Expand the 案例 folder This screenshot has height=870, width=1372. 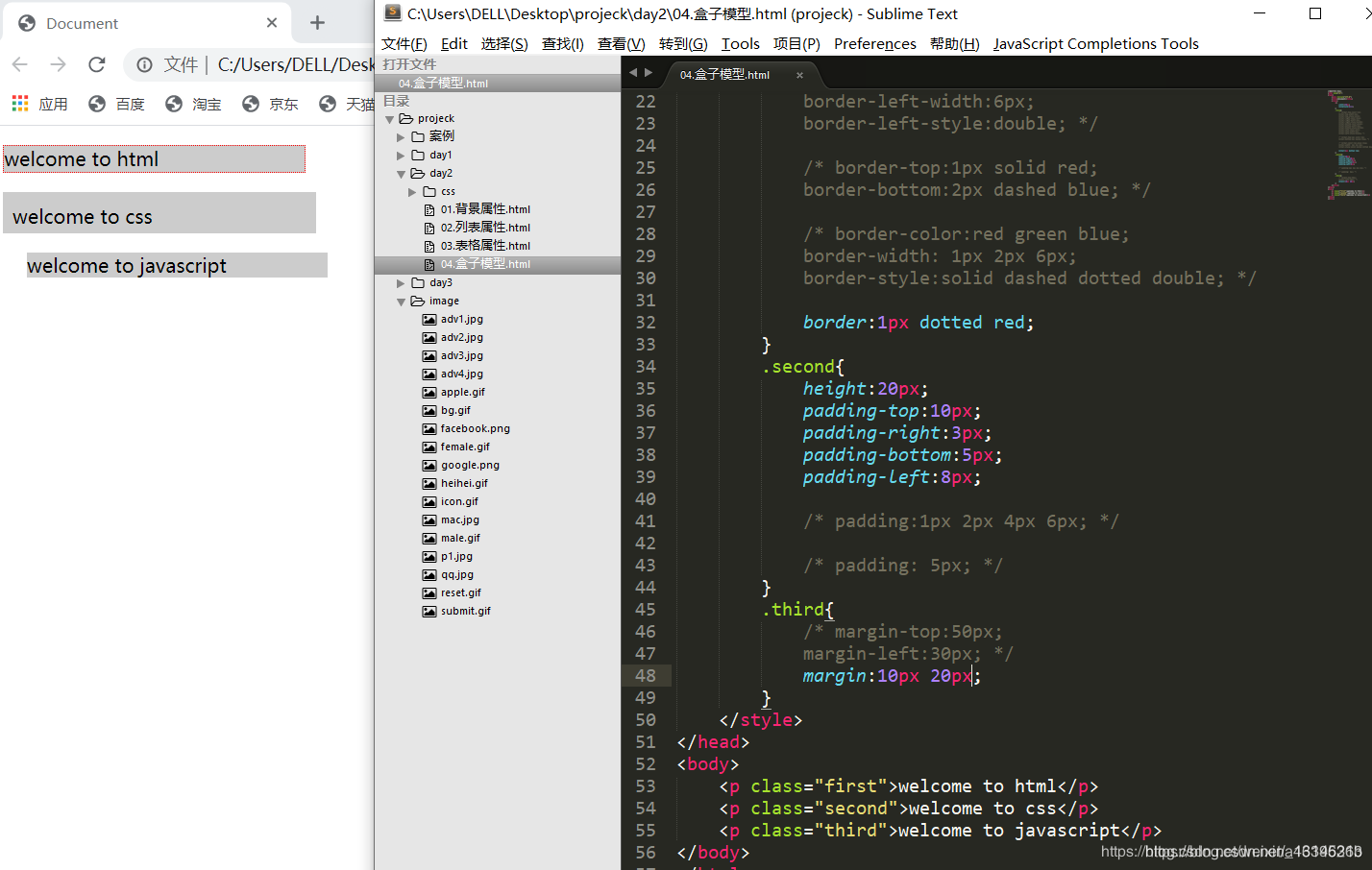tap(402, 137)
